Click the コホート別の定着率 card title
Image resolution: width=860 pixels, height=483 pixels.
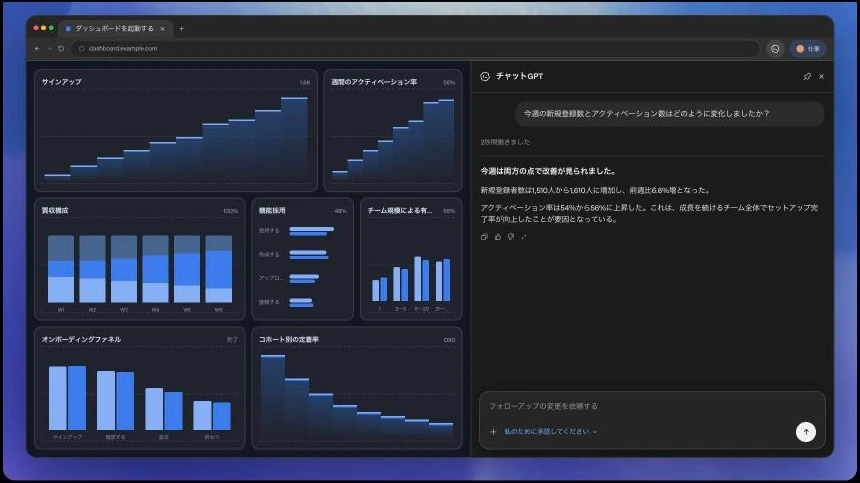point(288,339)
